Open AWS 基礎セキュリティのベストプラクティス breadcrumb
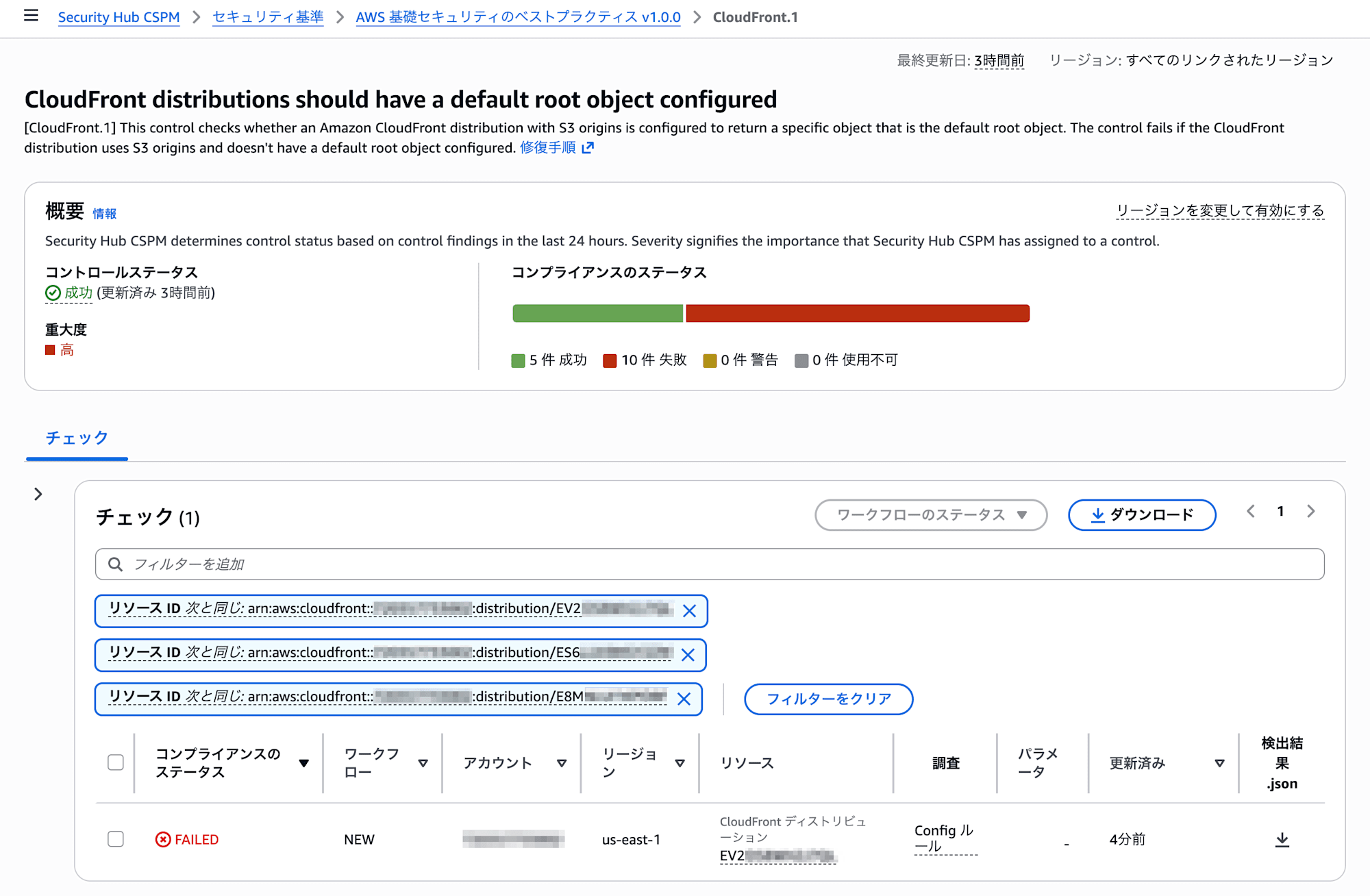 tap(518, 17)
